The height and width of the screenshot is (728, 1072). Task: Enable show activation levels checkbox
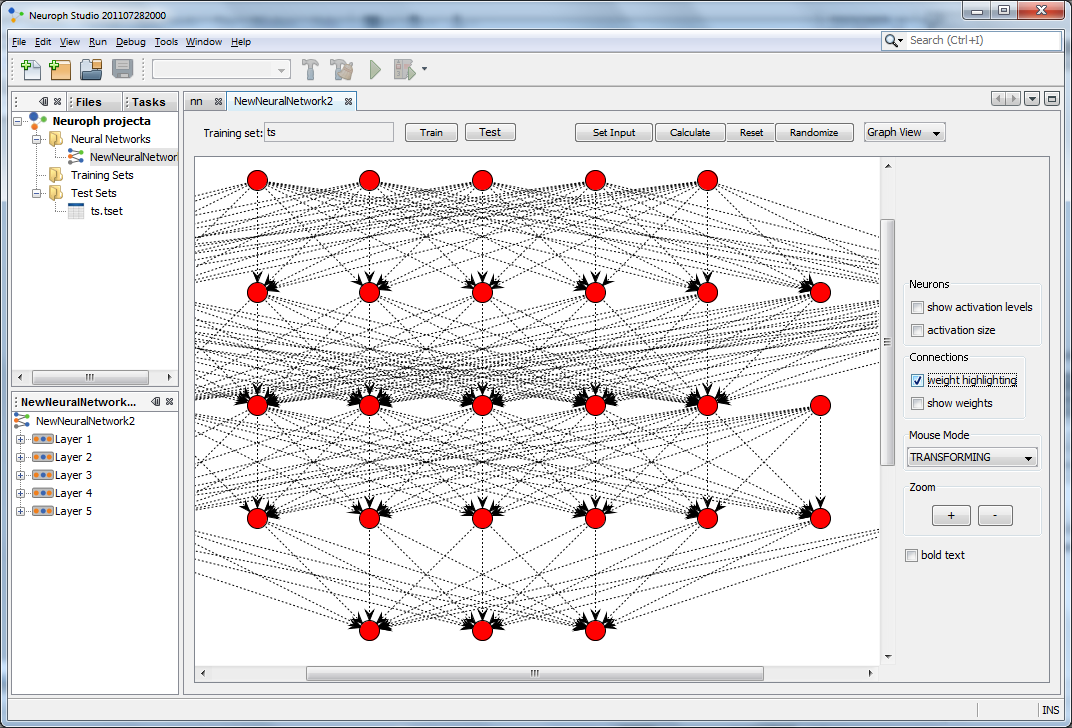coord(917,307)
